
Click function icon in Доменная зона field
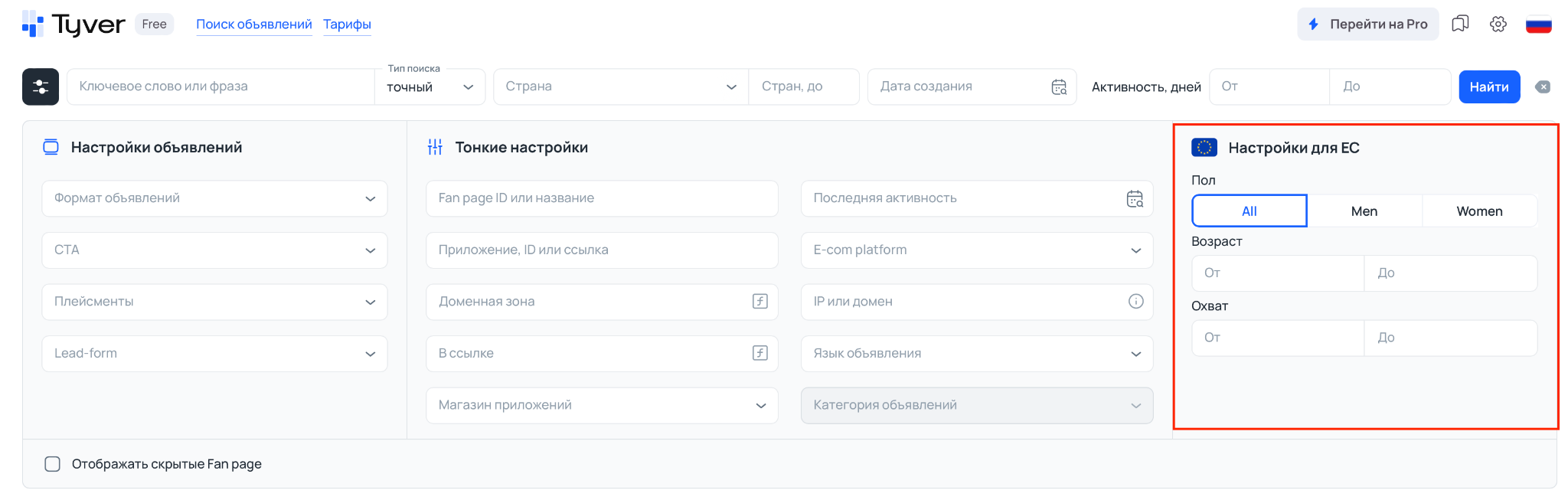point(759,301)
